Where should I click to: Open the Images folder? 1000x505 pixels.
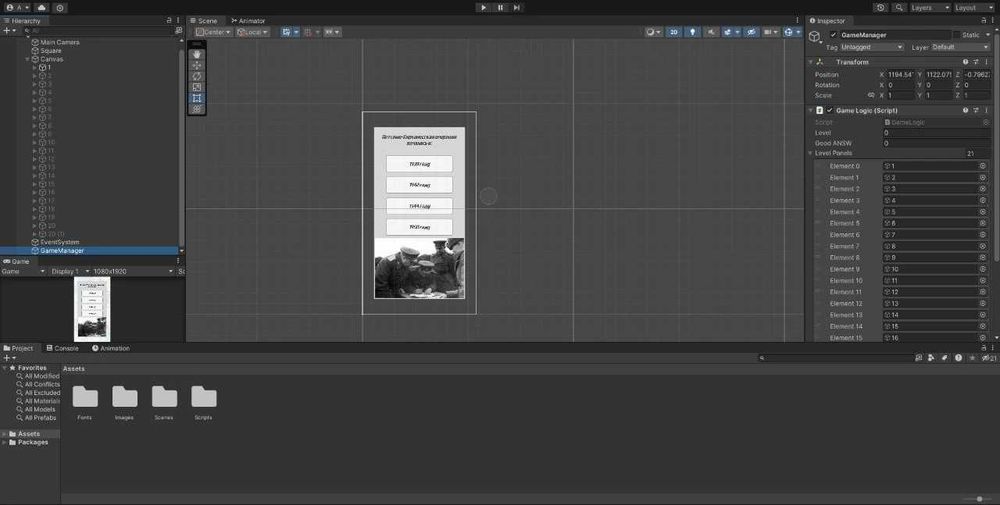pos(124,402)
